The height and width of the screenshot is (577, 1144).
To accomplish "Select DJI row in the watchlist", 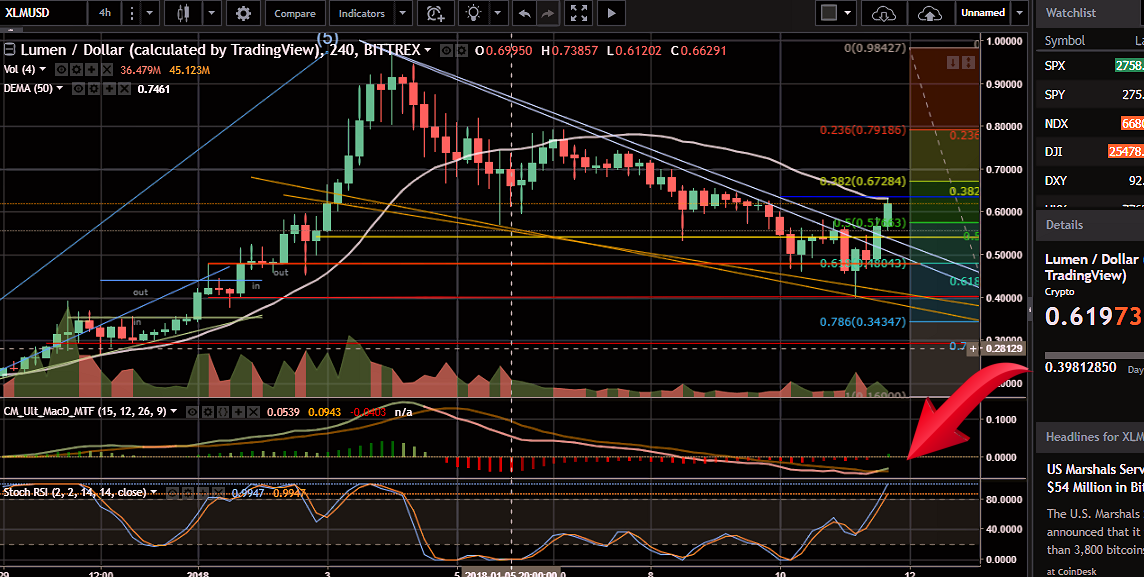I will point(1090,152).
